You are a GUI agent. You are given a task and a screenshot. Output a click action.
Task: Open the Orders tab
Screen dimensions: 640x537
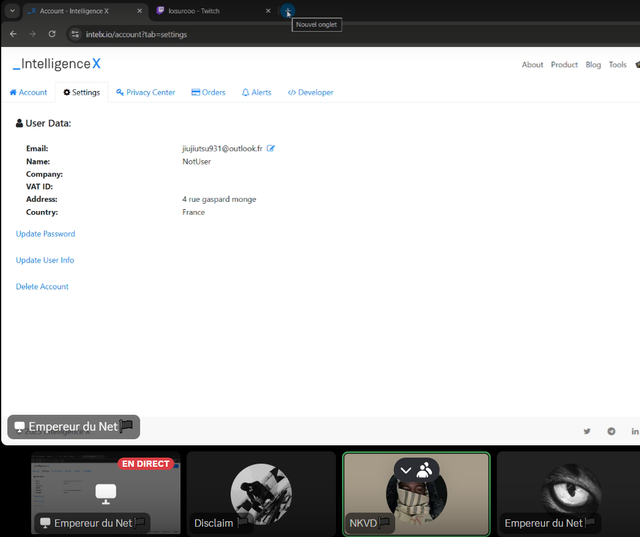[x=208, y=92]
